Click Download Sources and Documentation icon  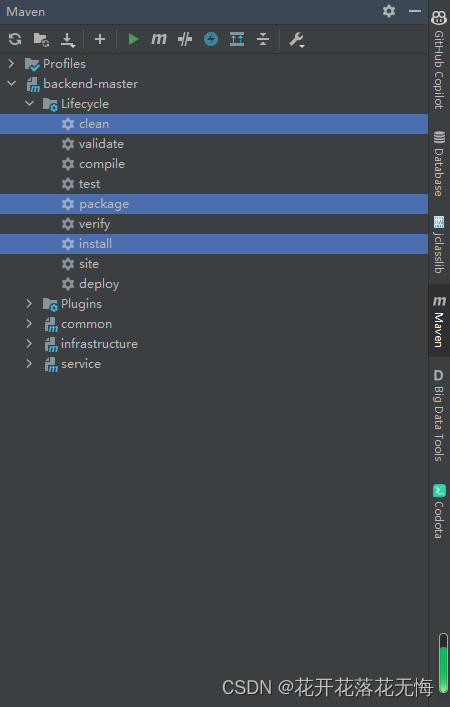(68, 40)
